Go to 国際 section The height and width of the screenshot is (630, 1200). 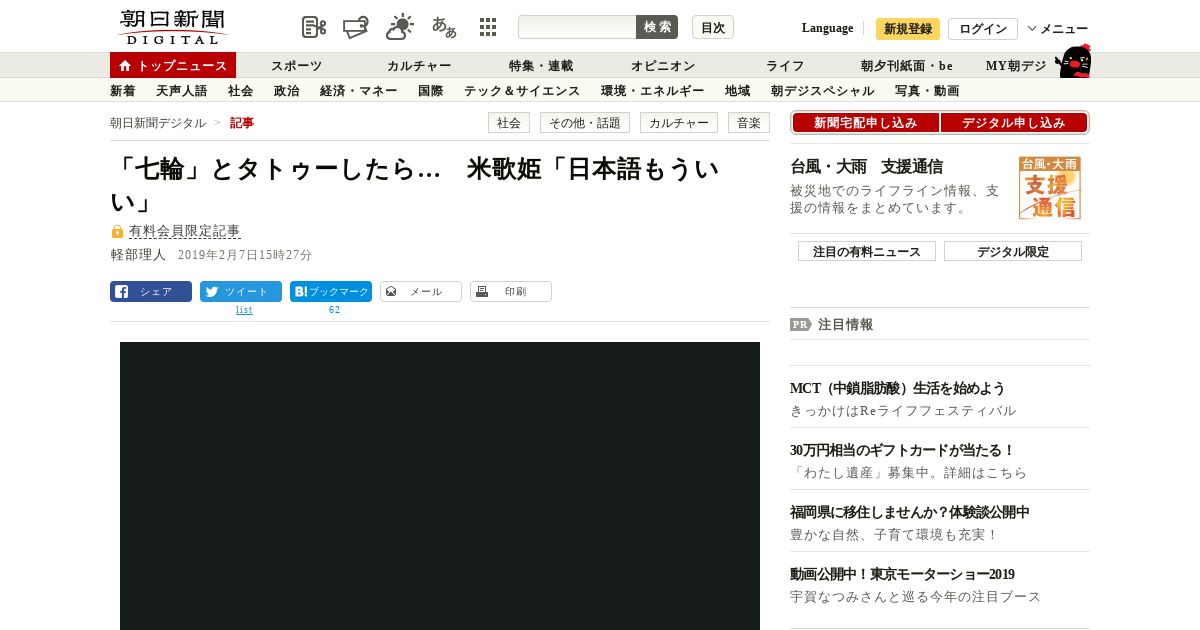click(431, 91)
